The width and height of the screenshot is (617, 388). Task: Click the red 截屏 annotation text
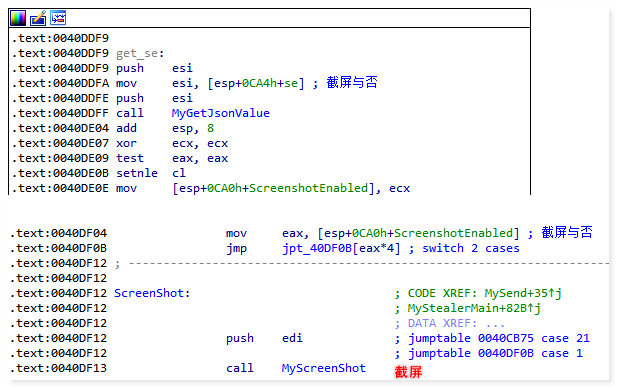pyautogui.click(x=408, y=371)
